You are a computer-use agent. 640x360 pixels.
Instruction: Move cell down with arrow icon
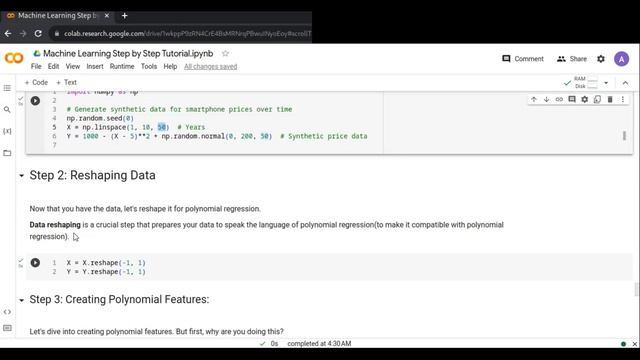547,99
